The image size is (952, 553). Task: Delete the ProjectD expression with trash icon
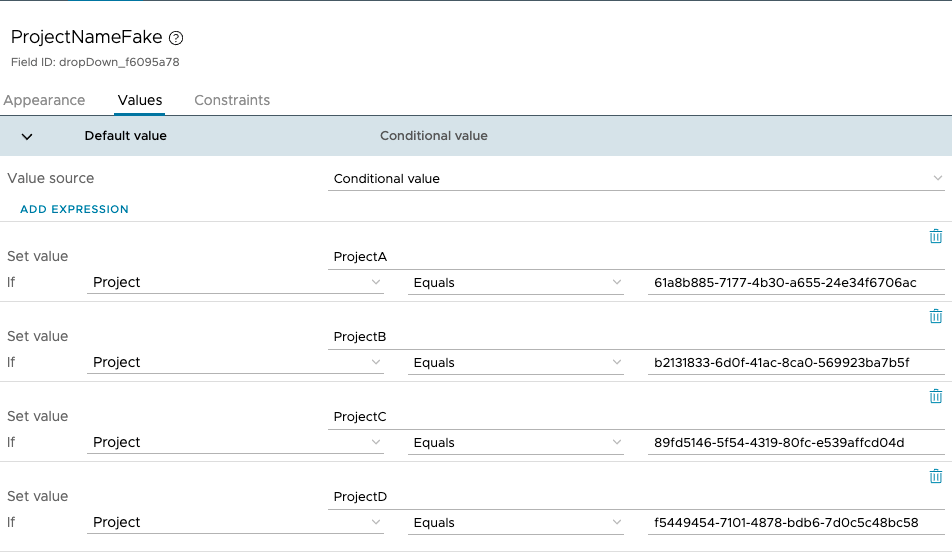pyautogui.click(x=936, y=476)
